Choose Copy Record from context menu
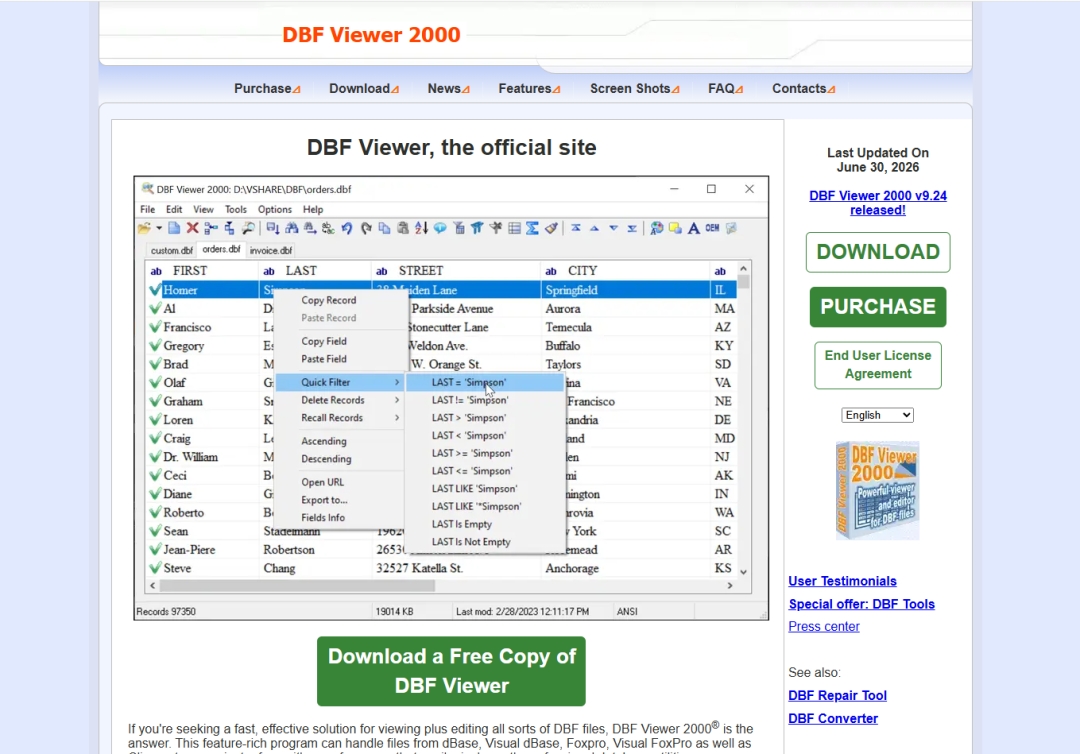This screenshot has height=754, width=1080. pos(329,300)
